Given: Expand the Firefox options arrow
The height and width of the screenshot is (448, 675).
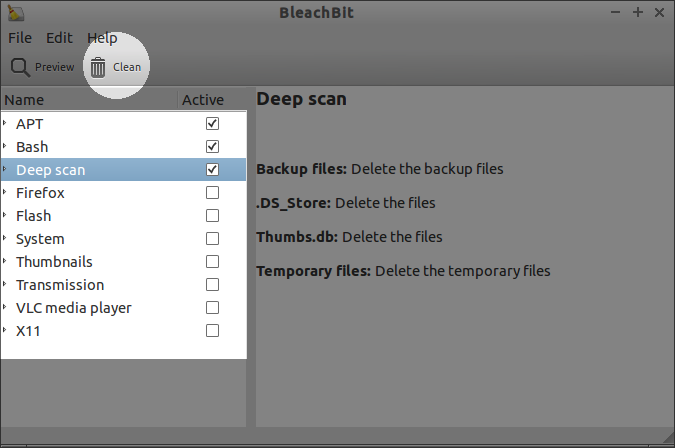Looking at the screenshot, I should 6,193.
